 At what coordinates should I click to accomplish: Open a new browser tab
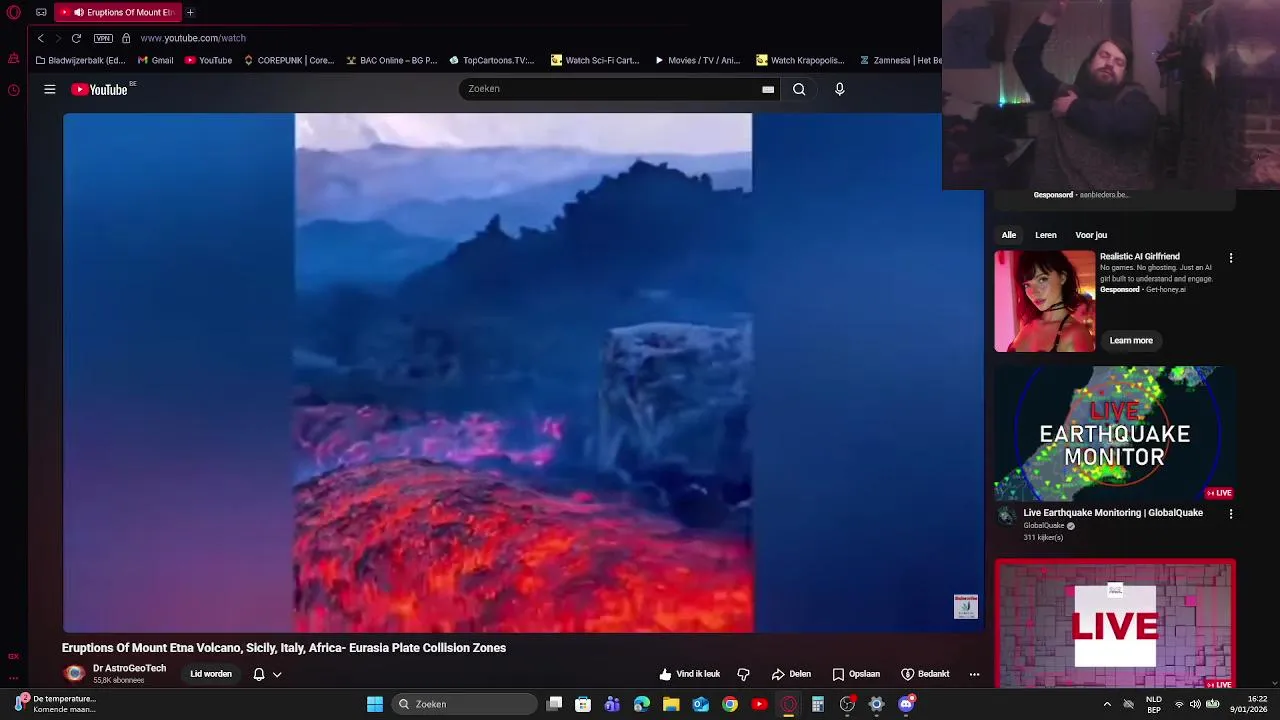pos(190,12)
